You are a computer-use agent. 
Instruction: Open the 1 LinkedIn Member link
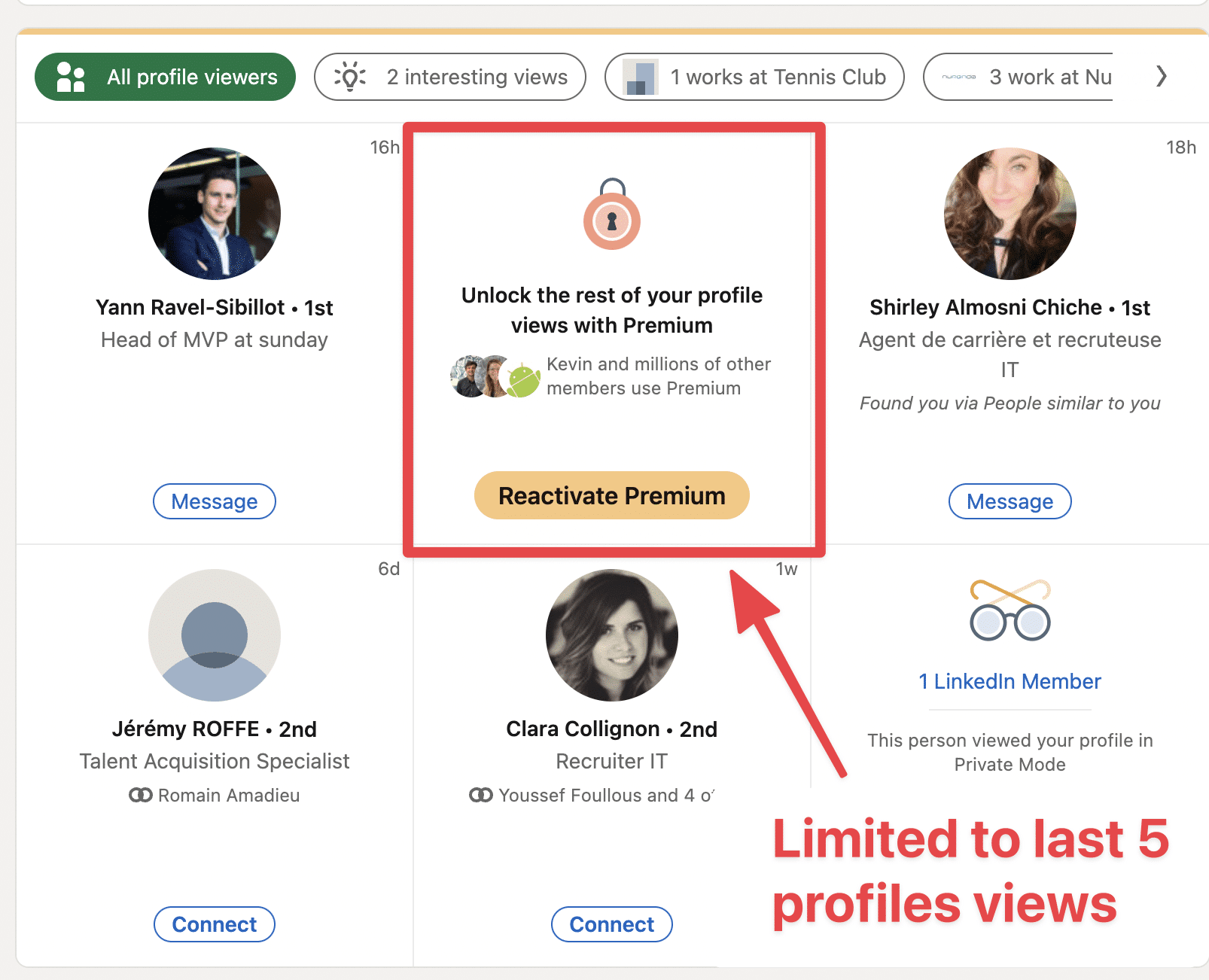pyautogui.click(x=1010, y=681)
